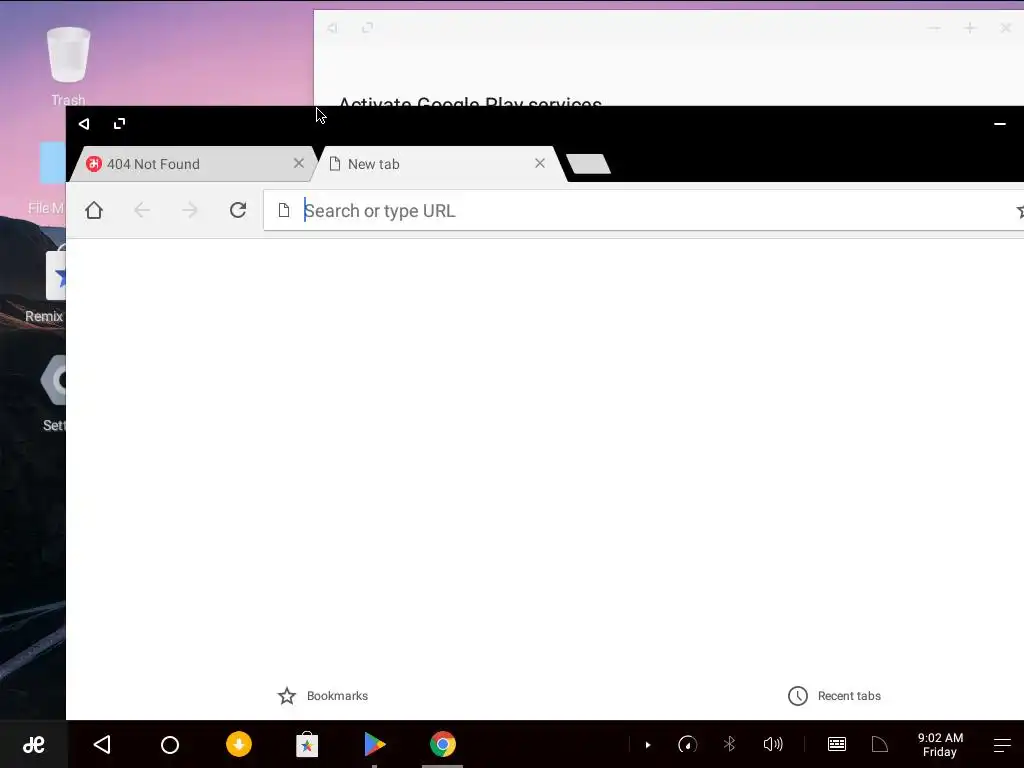Minimize the background Play services window
1024x768 pixels.
click(x=935, y=28)
